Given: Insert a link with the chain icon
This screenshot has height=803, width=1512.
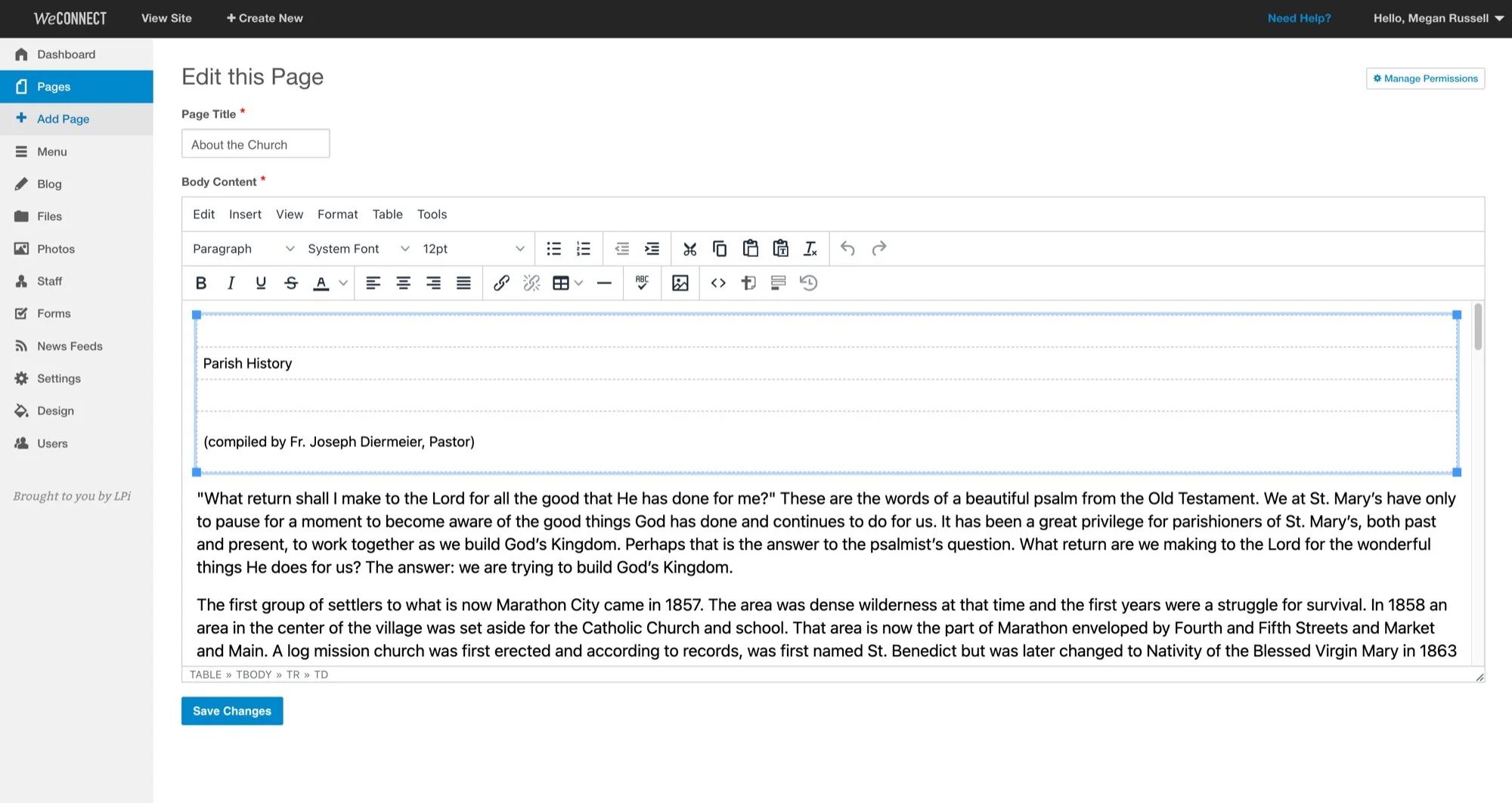Looking at the screenshot, I should (501, 283).
